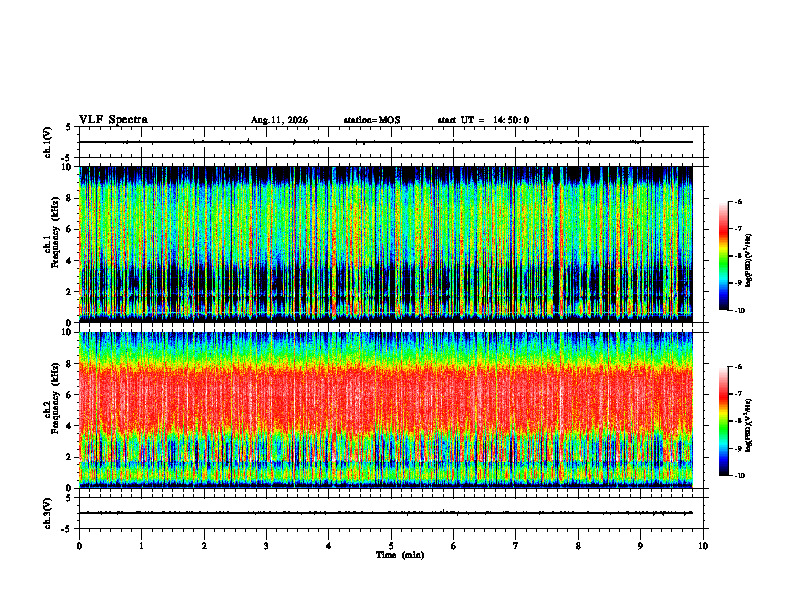Click the 3 minute tick label
792x612 pixels.
266,546
